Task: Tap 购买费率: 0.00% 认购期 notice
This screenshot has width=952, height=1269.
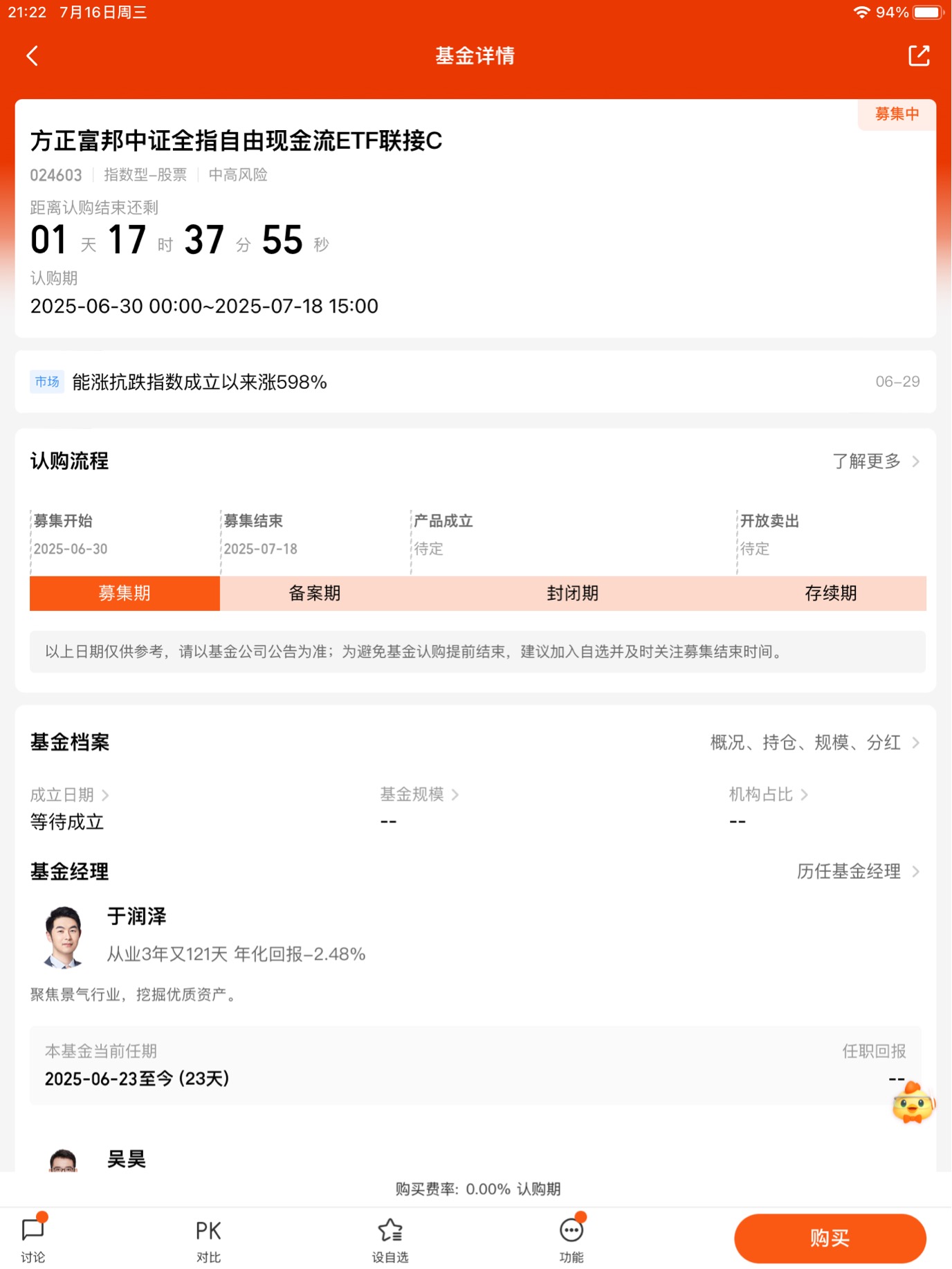Action: tap(478, 1189)
